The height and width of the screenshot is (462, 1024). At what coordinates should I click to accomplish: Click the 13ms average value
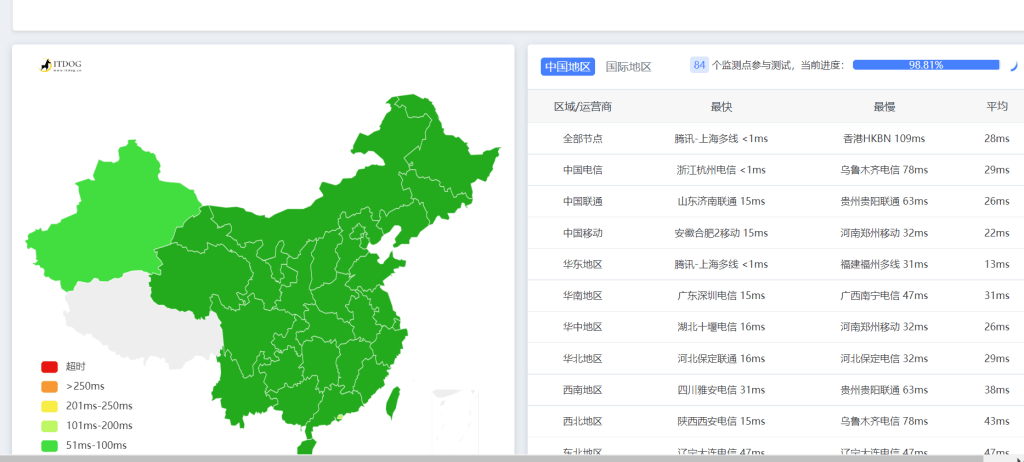997,264
